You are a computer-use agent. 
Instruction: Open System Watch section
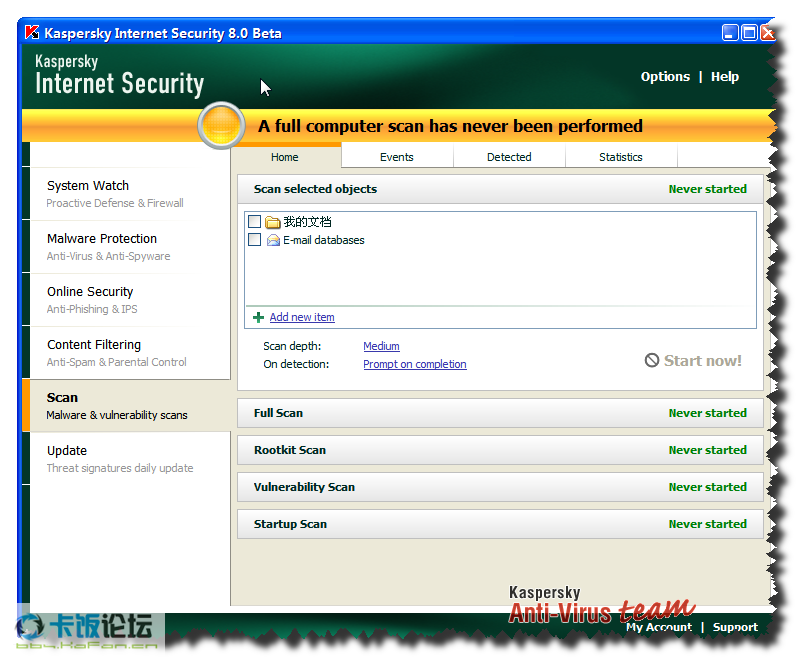pyautogui.click(x=128, y=194)
